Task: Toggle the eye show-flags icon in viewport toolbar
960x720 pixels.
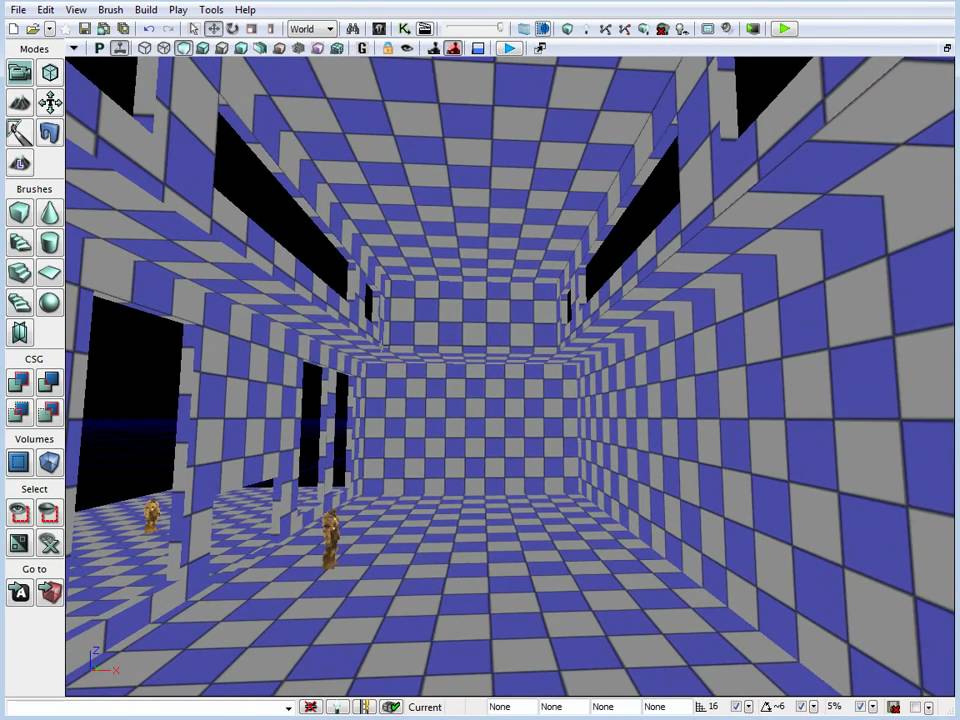Action: pyautogui.click(x=407, y=48)
